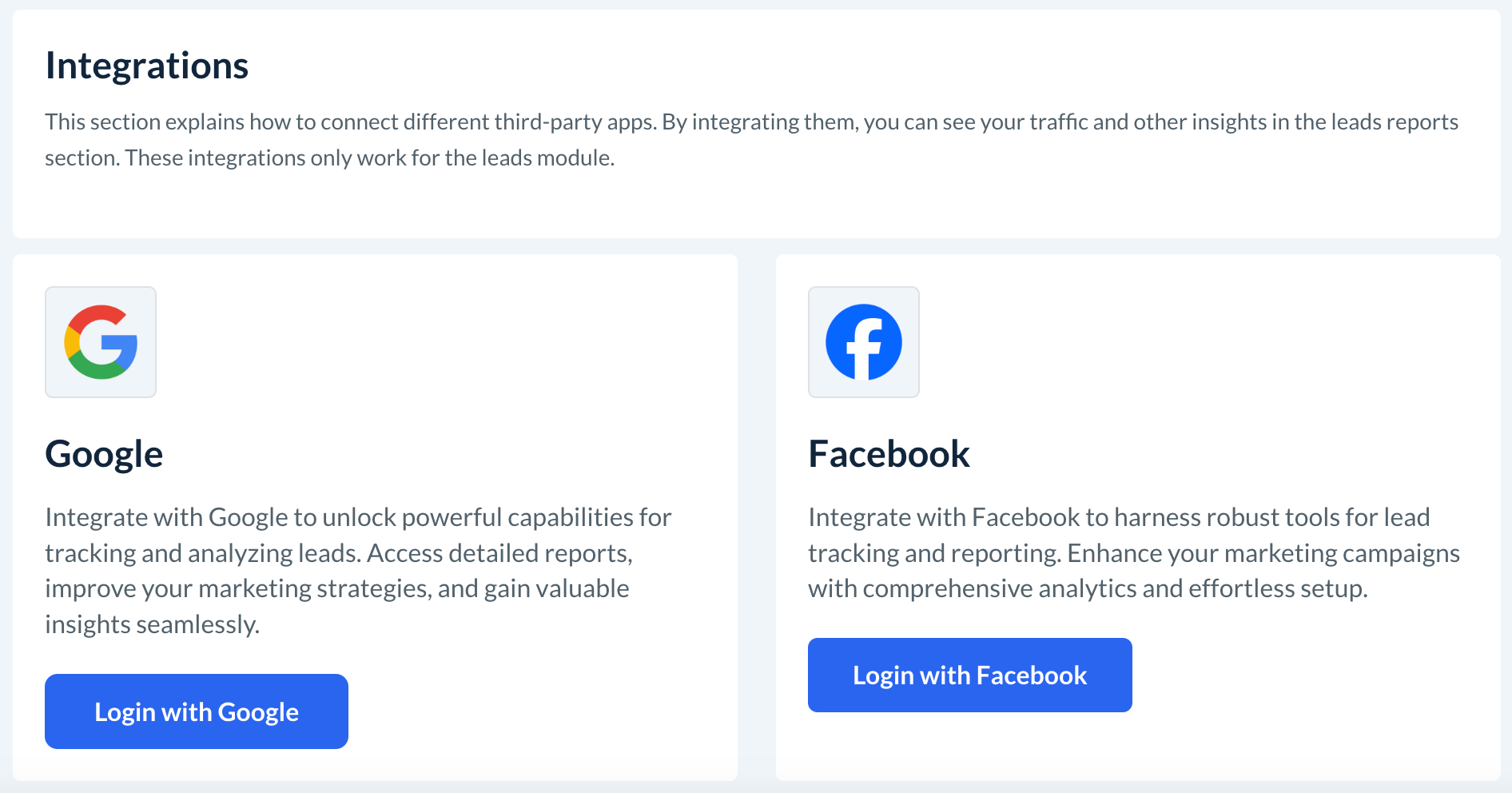Click the 'Integrate with Google to unlock' line

pos(358,517)
